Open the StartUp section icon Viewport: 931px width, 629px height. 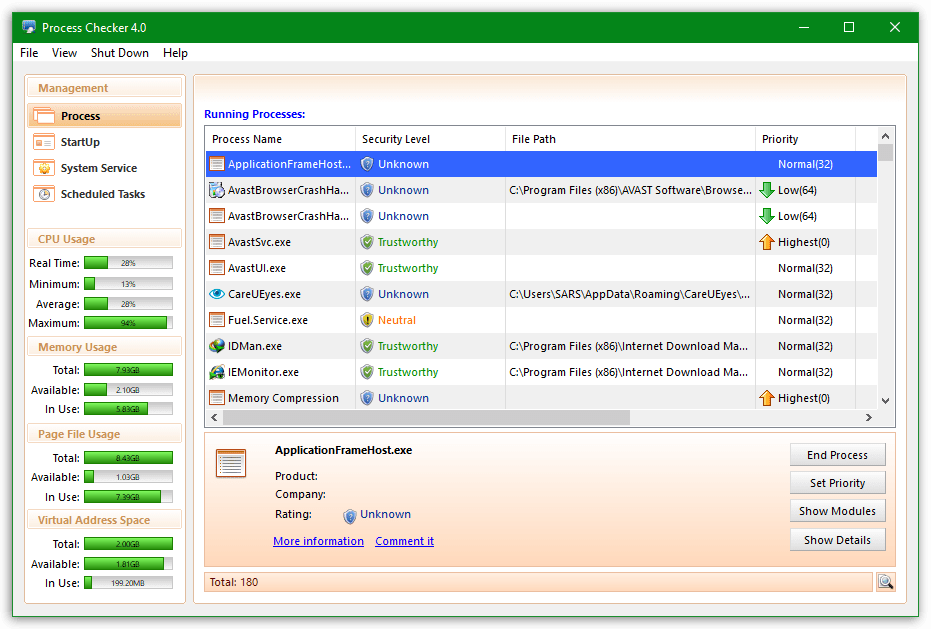[x=44, y=142]
